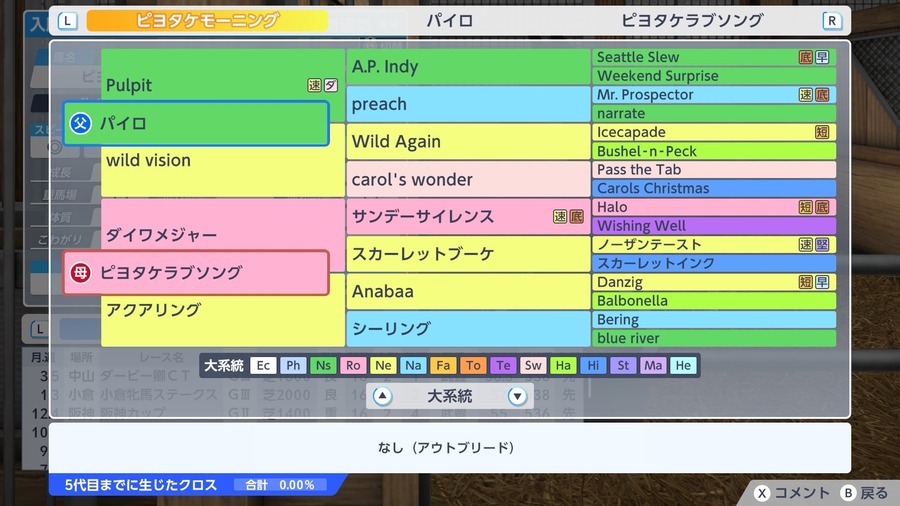Click the L shoulder button icon at top left
Viewport: 900px width, 506px height.
point(67,21)
